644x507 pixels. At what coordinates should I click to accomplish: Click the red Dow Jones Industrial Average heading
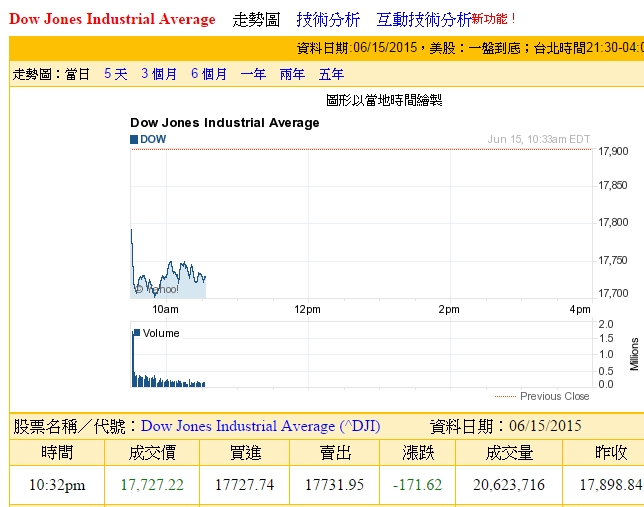(x=112, y=19)
